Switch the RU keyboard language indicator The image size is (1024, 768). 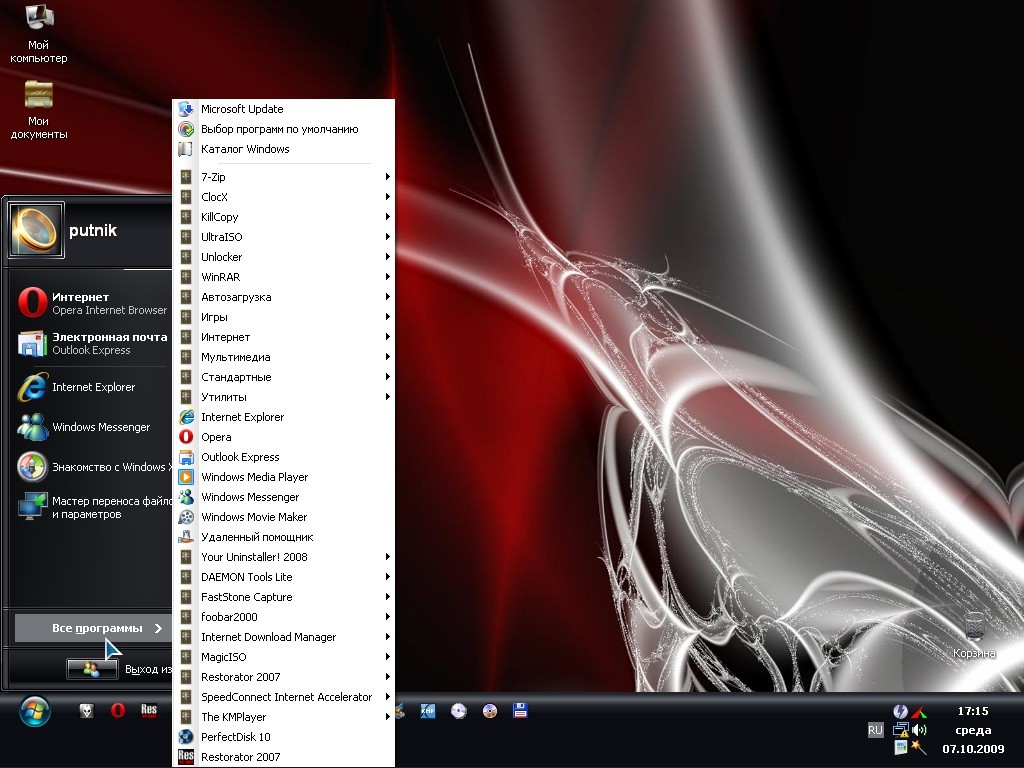[875, 730]
